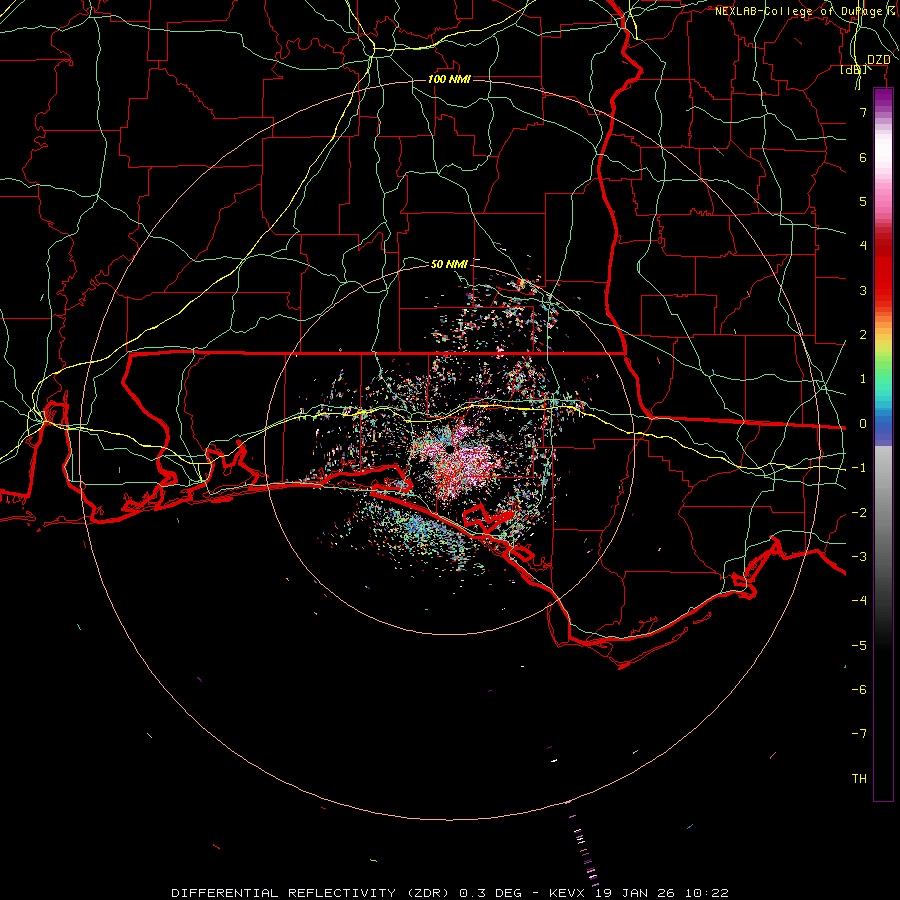Click the "1" value on the dB scale
Image resolution: width=900 pixels, height=900 pixels.
click(863, 379)
